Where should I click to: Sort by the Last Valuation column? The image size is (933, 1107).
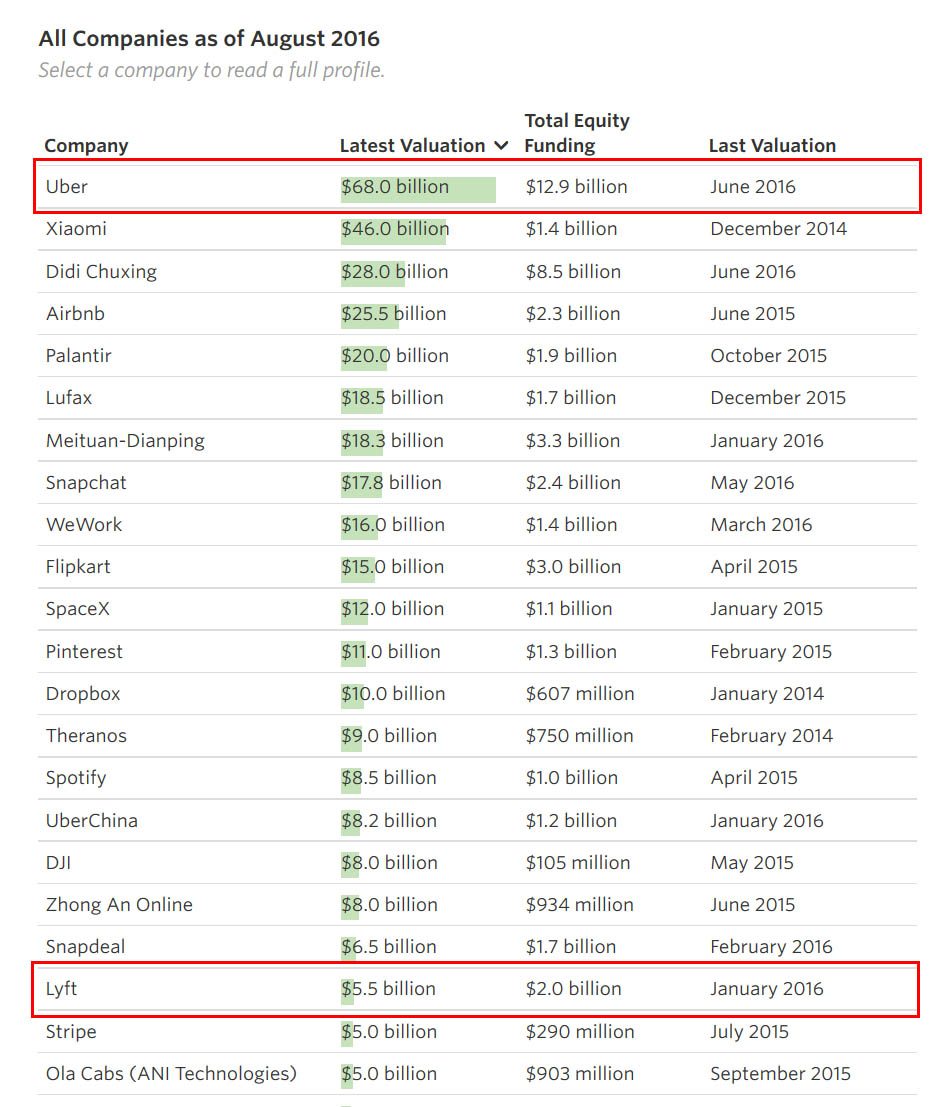click(772, 145)
